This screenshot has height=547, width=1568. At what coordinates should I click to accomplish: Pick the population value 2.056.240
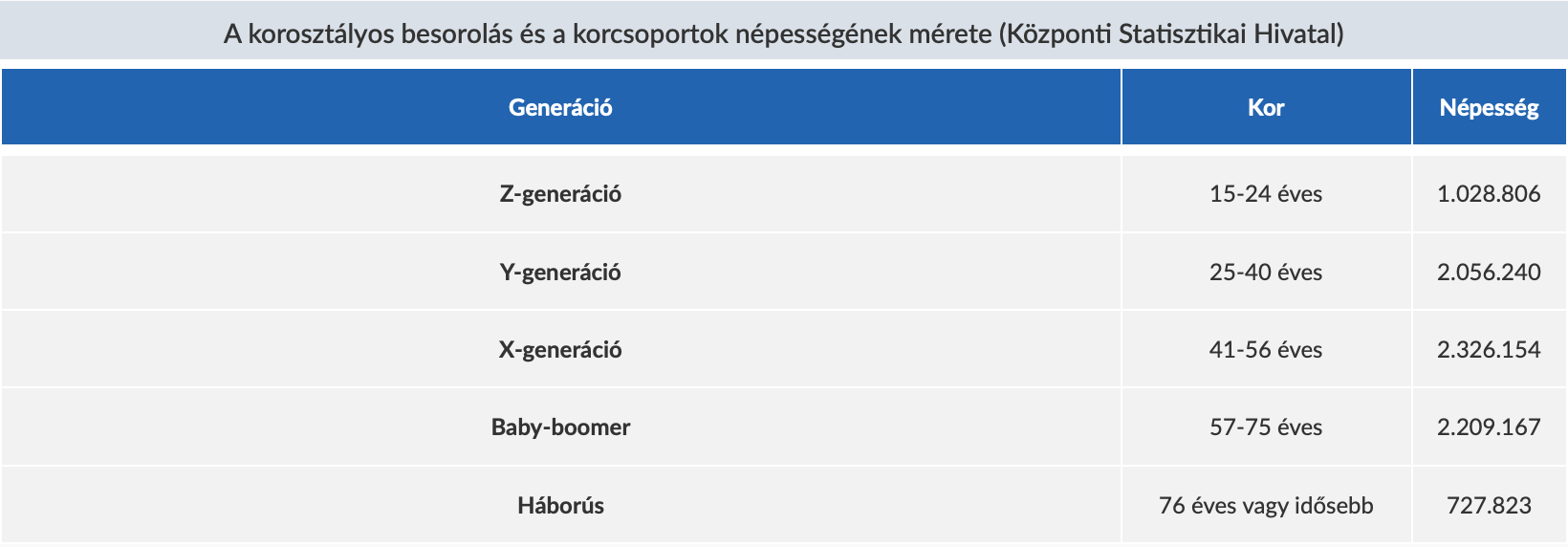click(1489, 273)
